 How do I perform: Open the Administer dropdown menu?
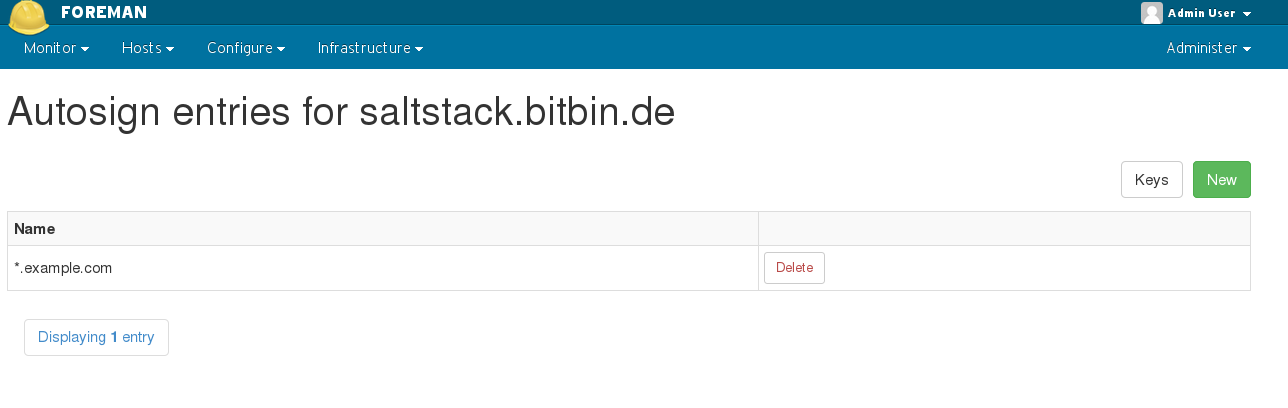tap(1209, 48)
